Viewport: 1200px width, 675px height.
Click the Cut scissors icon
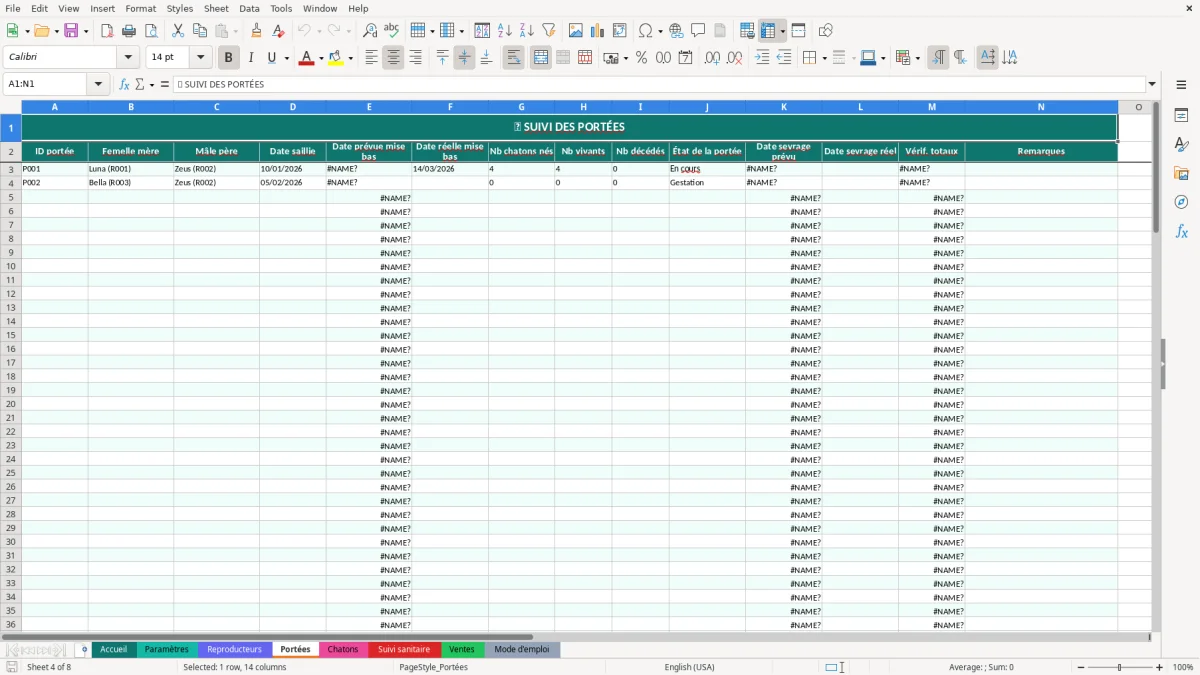click(x=178, y=31)
